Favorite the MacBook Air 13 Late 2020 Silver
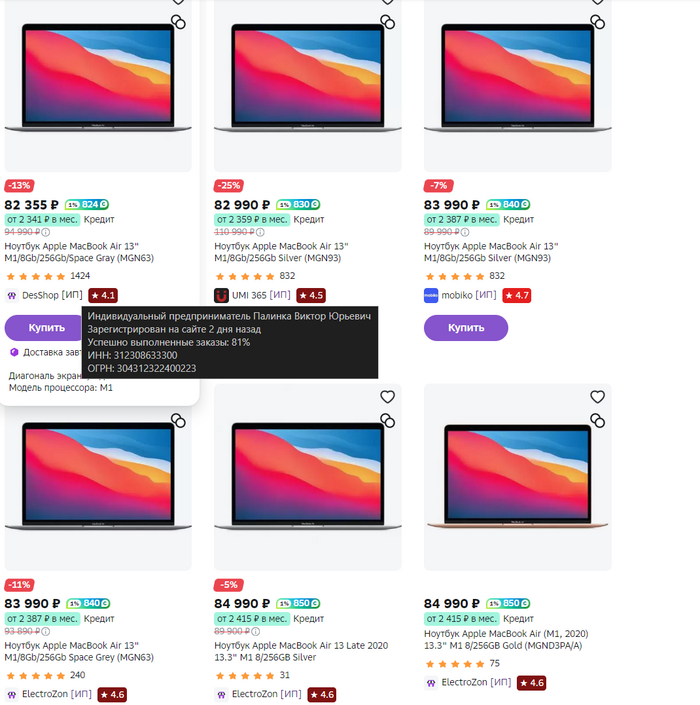Screen dimensions: 700x705 (388, 397)
